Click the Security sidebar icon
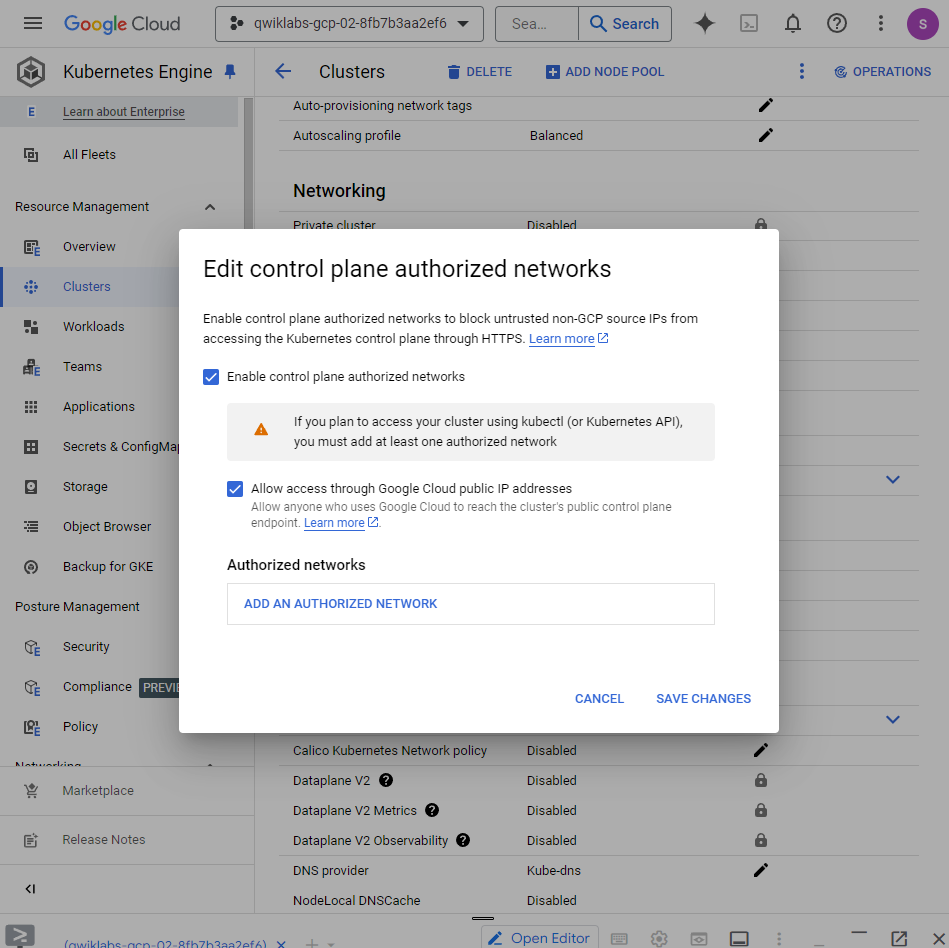949x948 pixels. coord(32,648)
